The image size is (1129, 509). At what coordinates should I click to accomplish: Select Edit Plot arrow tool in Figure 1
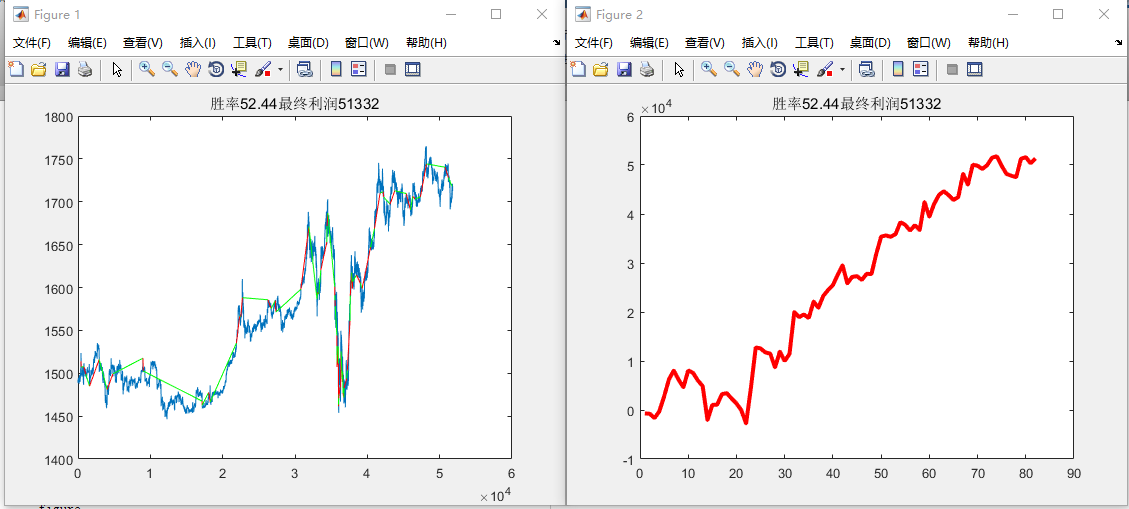click(x=118, y=69)
